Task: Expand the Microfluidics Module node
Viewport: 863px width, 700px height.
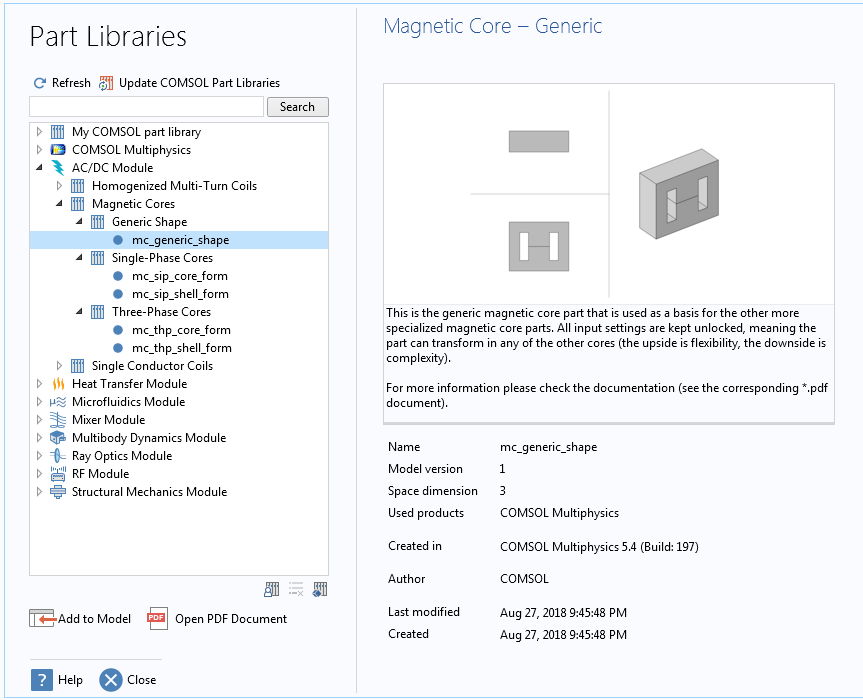Action: (x=39, y=402)
